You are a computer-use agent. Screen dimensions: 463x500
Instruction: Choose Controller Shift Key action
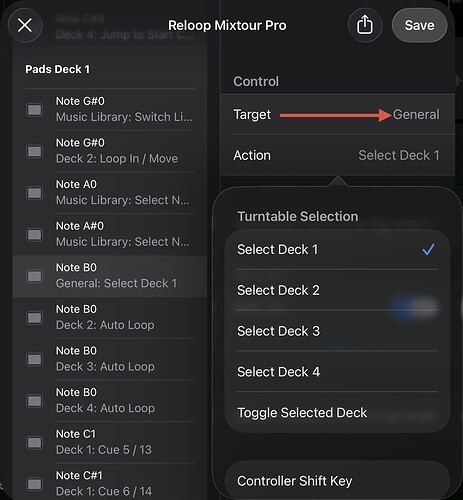337,481
